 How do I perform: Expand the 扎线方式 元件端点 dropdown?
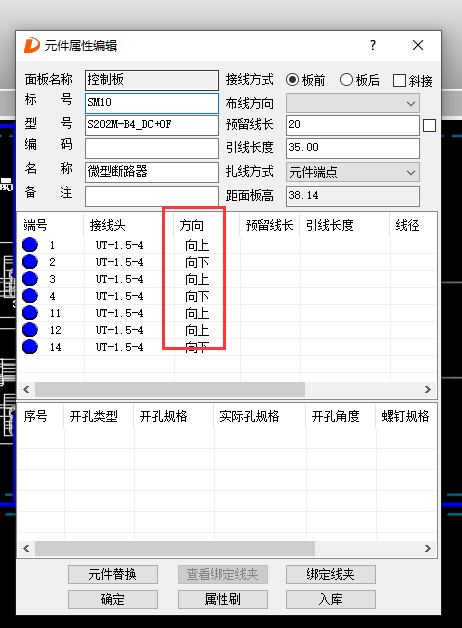pyautogui.click(x=353, y=172)
